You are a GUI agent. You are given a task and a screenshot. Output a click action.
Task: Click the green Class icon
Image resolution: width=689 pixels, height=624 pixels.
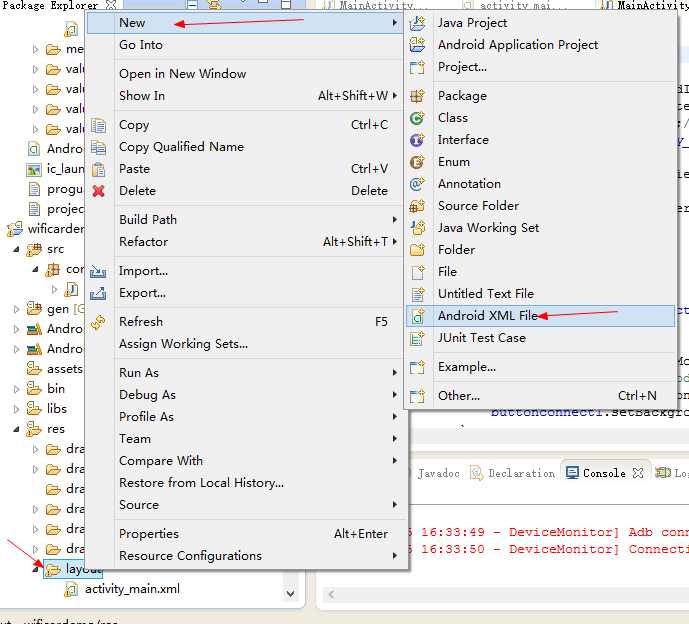[x=417, y=118]
